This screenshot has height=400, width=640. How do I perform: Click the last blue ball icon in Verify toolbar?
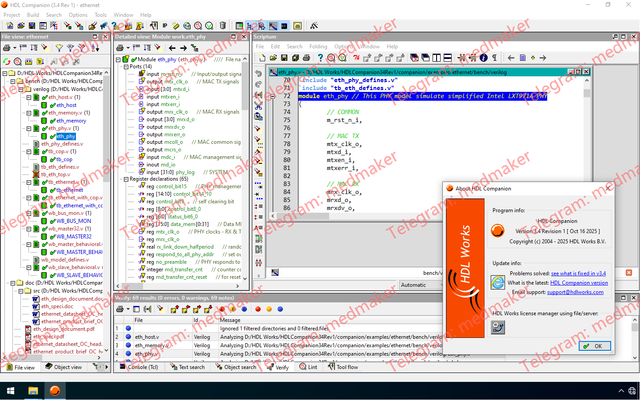pos(280,309)
